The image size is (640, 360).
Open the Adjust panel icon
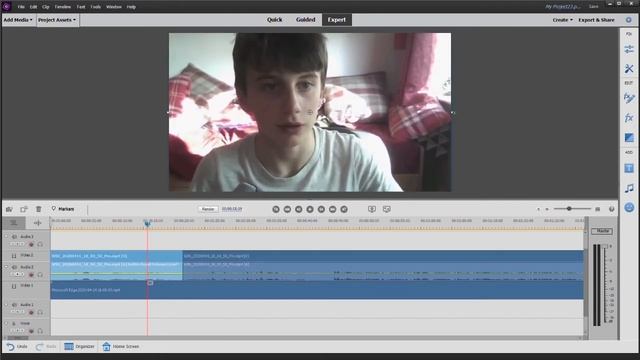coord(629,49)
